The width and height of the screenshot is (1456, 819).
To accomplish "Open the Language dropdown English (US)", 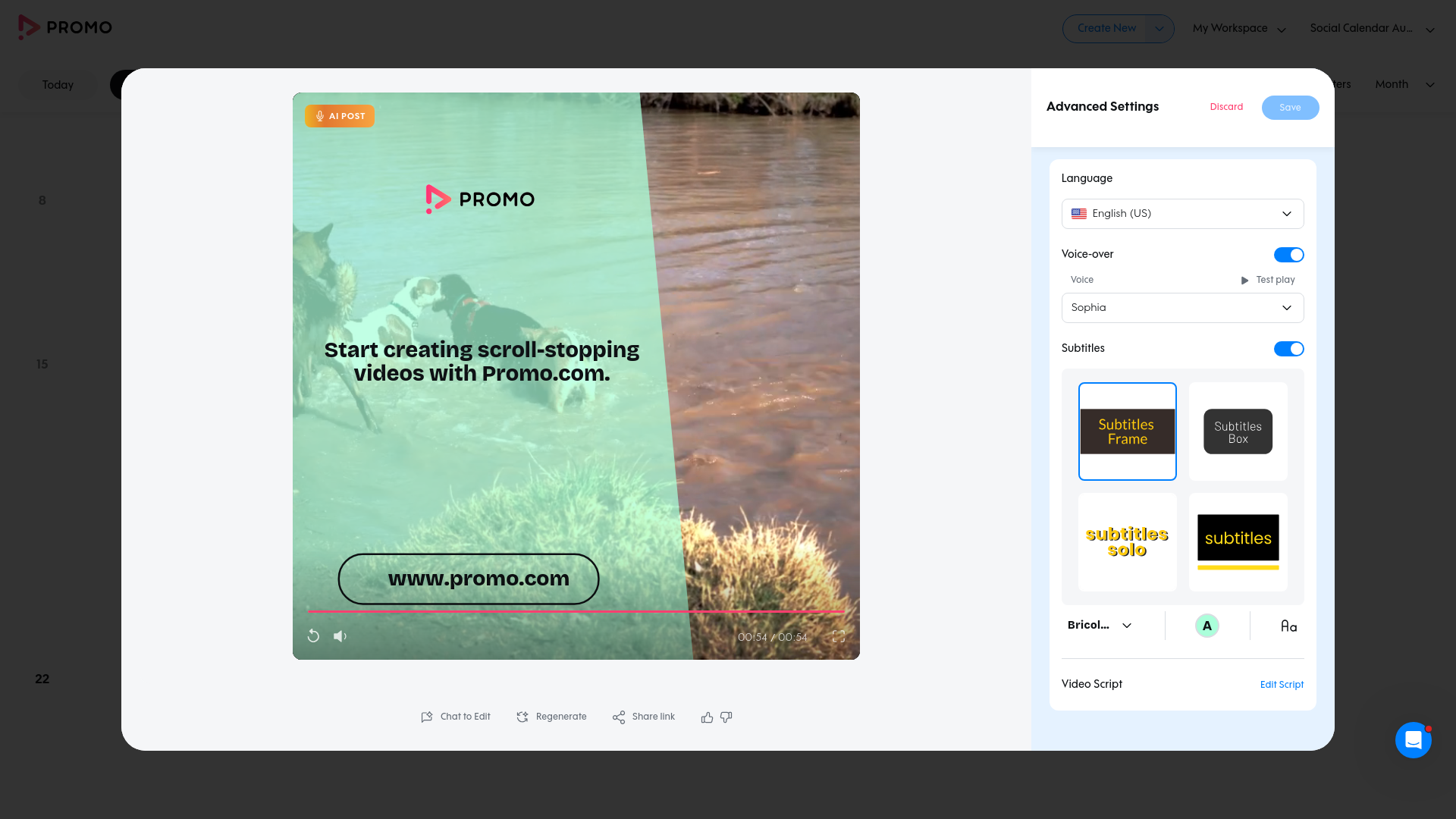I will [x=1183, y=214].
